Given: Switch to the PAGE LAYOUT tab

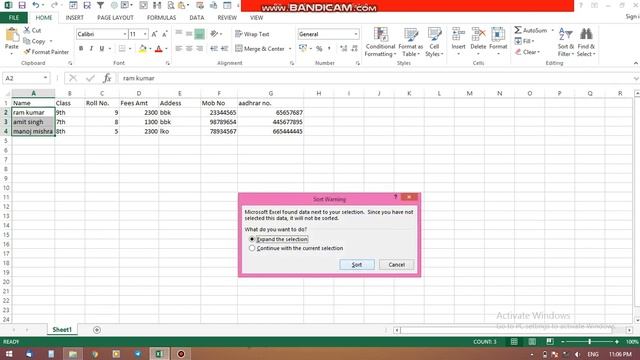Looking at the screenshot, I should click(115, 18).
